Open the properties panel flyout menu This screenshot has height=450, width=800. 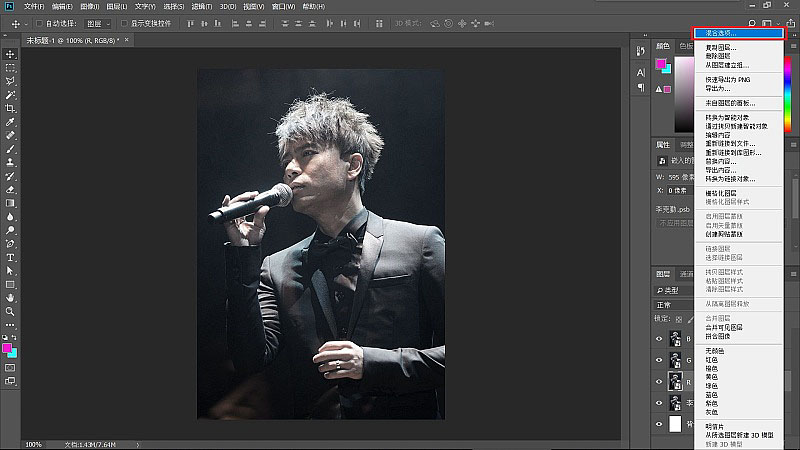(x=793, y=145)
